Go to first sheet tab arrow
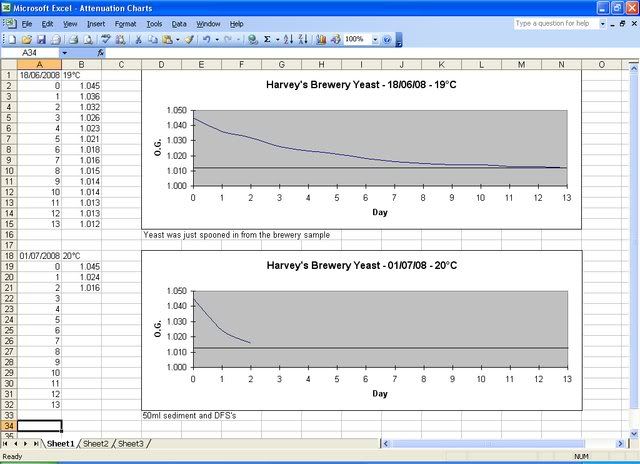This screenshot has height=464, width=640. pyautogui.click(x=5, y=444)
